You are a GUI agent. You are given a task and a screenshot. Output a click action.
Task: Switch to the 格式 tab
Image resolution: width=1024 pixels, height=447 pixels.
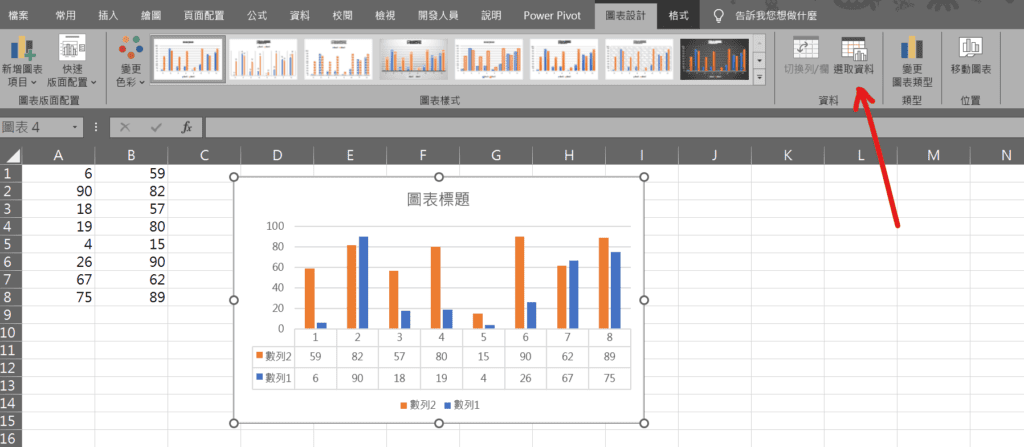(679, 16)
